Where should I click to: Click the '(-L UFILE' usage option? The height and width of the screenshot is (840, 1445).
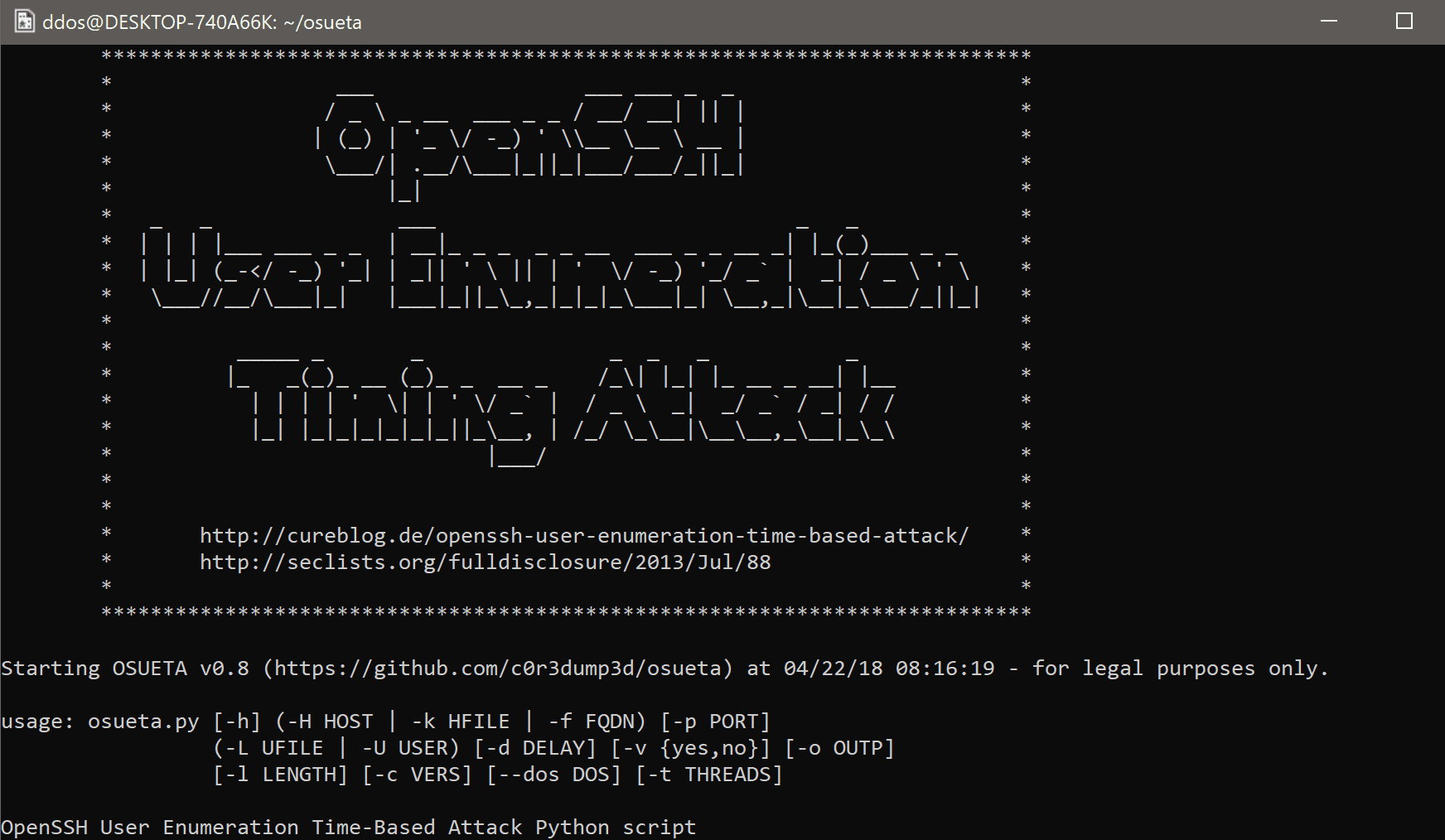coord(268,748)
